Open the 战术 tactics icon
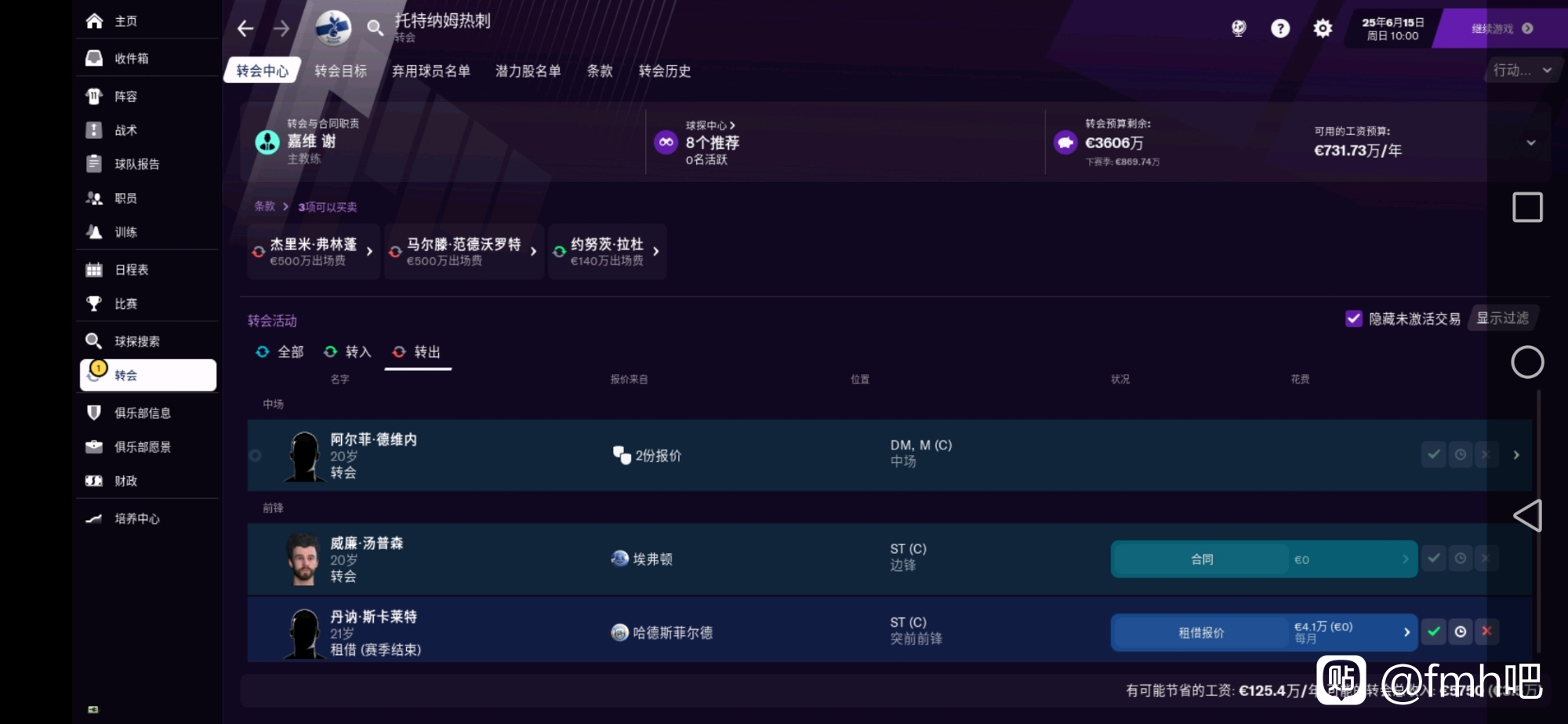 point(94,130)
